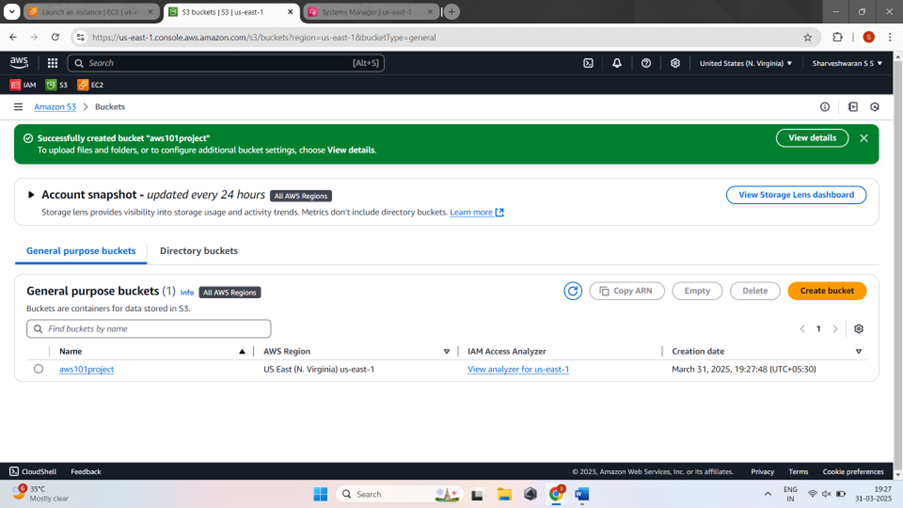
Task: Select the aws101project bucket radio button
Action: (39, 369)
